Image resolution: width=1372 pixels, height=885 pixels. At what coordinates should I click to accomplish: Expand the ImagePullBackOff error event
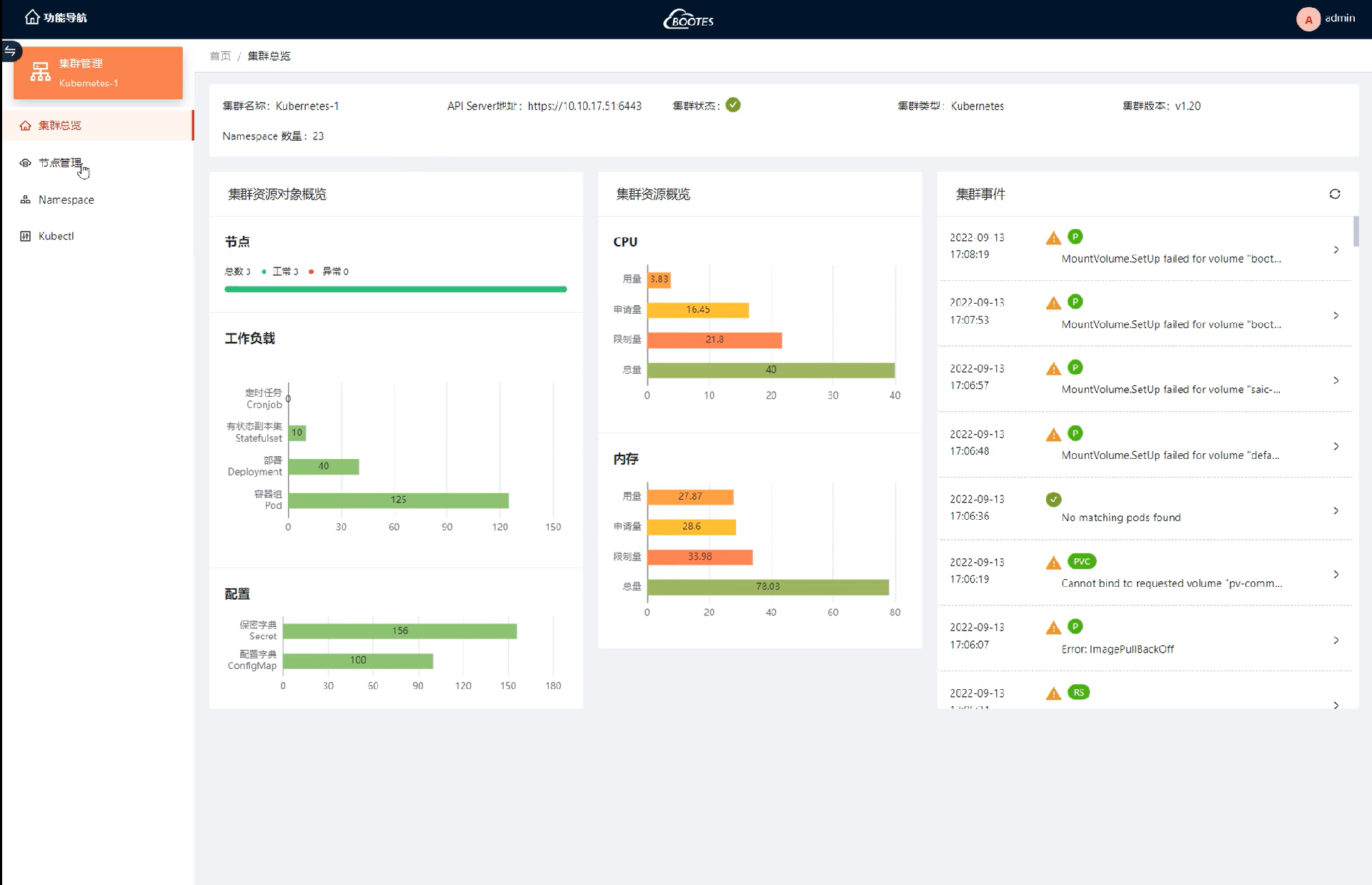(1336, 640)
